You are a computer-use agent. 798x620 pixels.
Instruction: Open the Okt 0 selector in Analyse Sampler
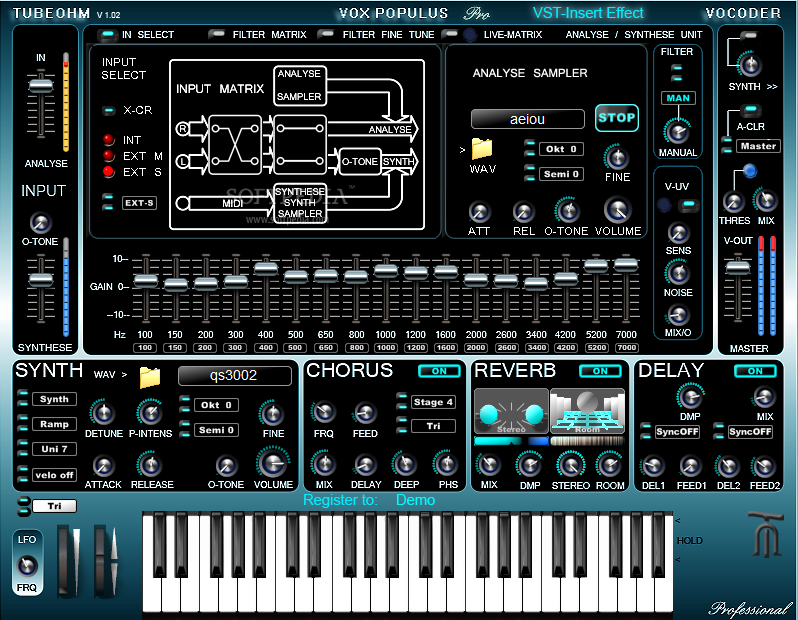pos(561,149)
